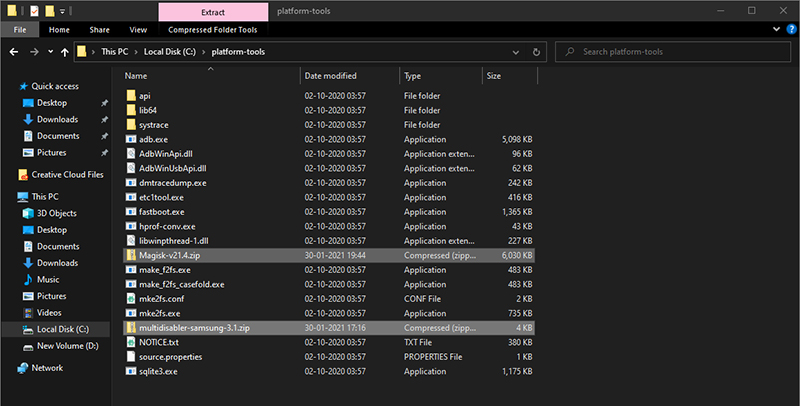
Task: Select the lib64 folder icon
Action: [131, 110]
